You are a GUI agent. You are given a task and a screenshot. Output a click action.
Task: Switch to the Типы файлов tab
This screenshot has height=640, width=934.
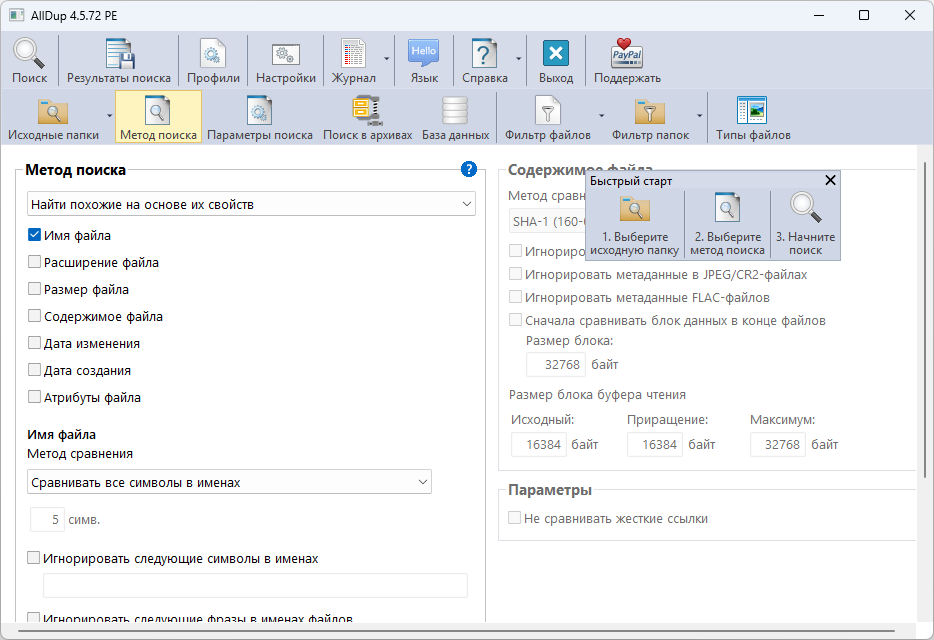pyautogui.click(x=752, y=117)
